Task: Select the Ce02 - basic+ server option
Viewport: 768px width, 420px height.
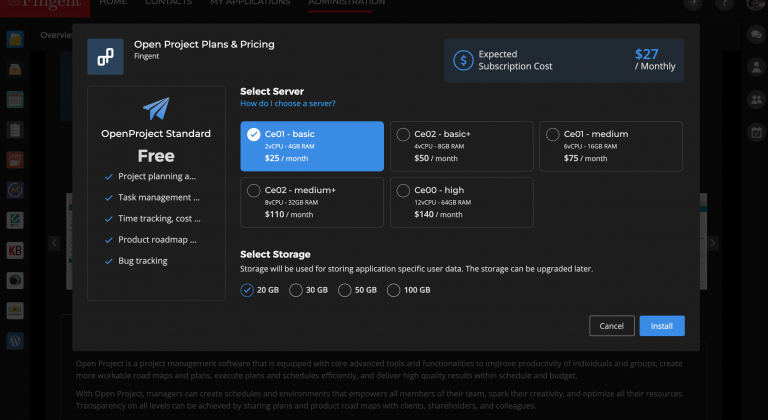Action: click(x=461, y=146)
